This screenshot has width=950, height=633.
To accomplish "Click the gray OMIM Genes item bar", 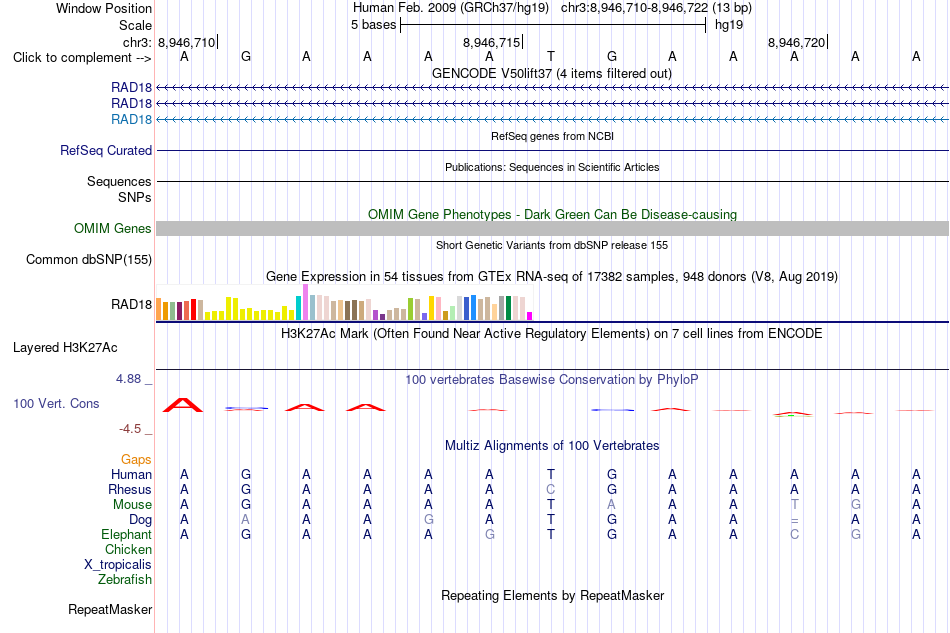I will 552,228.
